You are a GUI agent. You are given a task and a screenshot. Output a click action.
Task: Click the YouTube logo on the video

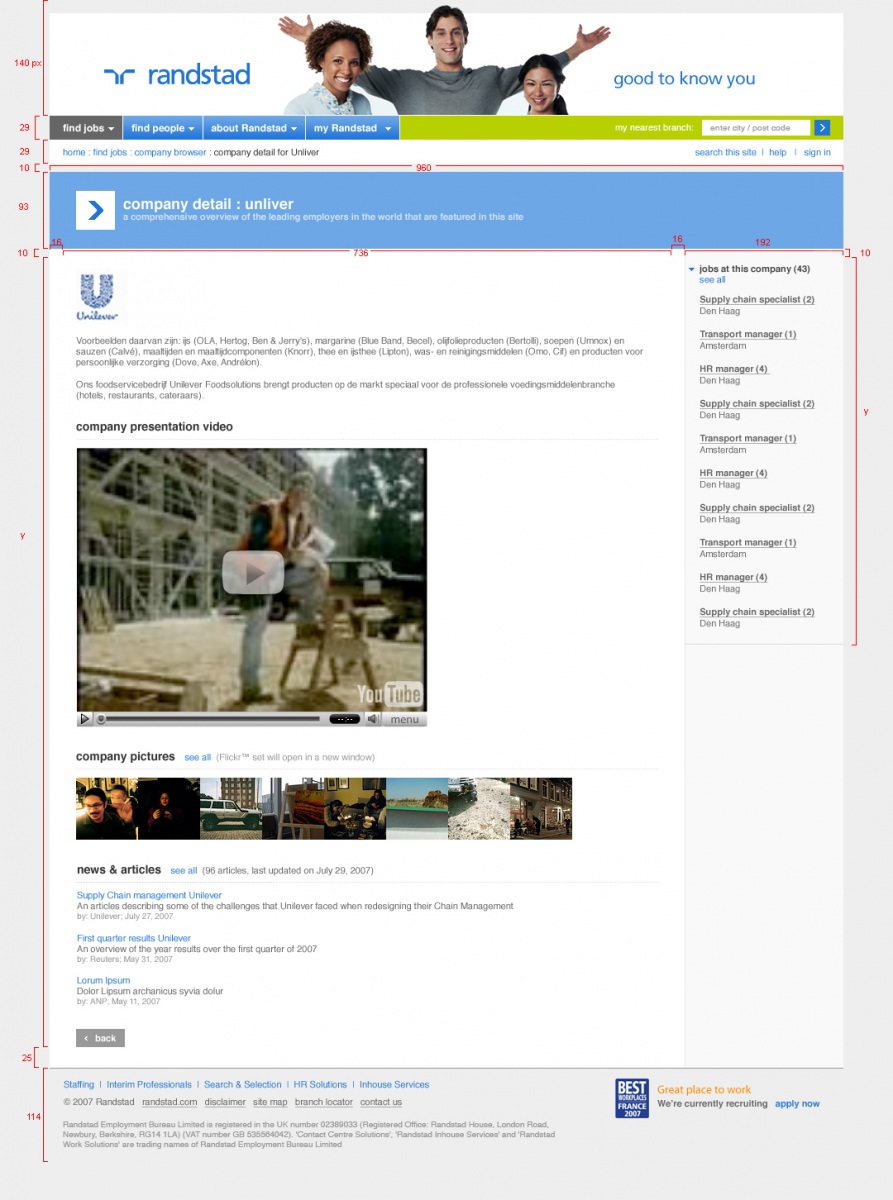point(389,695)
